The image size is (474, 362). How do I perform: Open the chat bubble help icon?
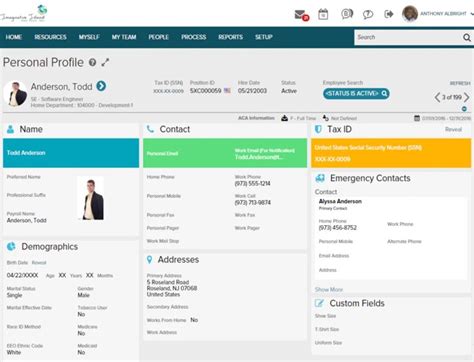368,14
